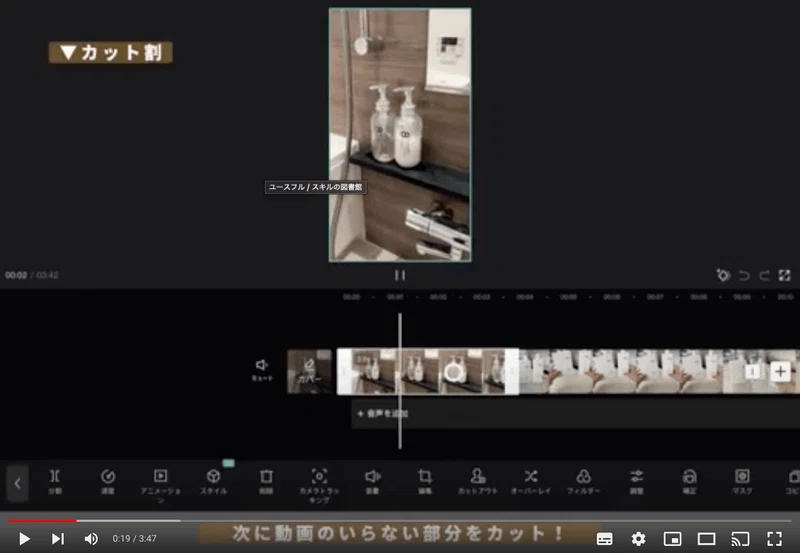The width and height of the screenshot is (800, 553).
Task: Skip to the next YouTube video
Action: click(58, 538)
